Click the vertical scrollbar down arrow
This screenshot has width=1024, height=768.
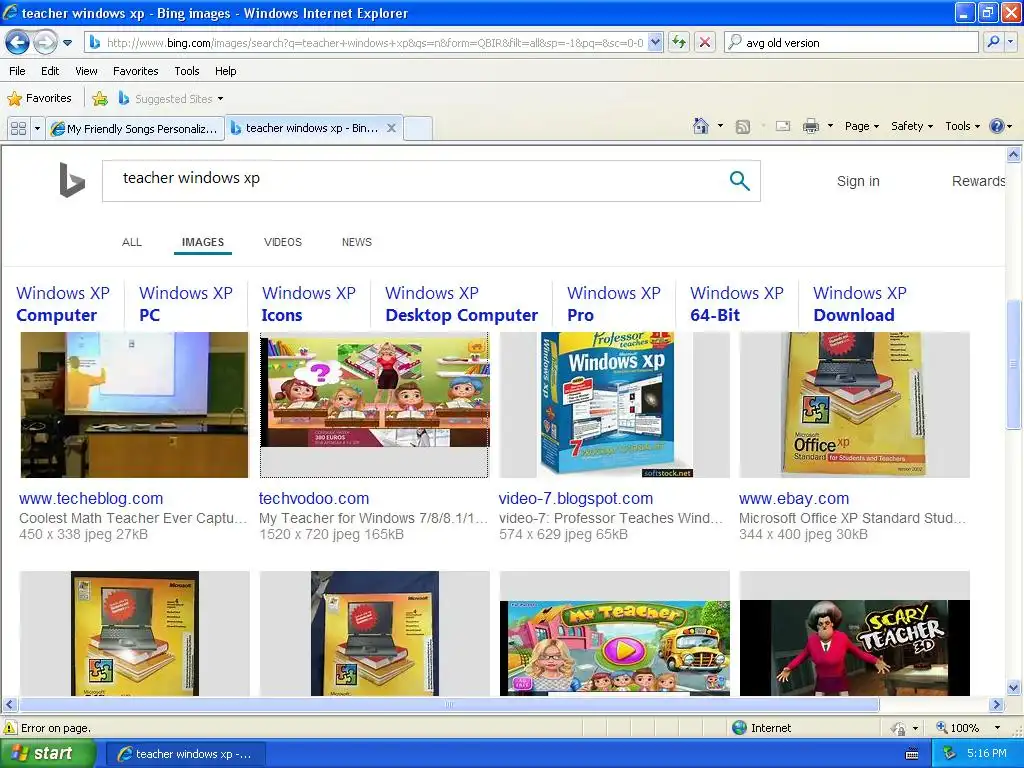point(1014,687)
